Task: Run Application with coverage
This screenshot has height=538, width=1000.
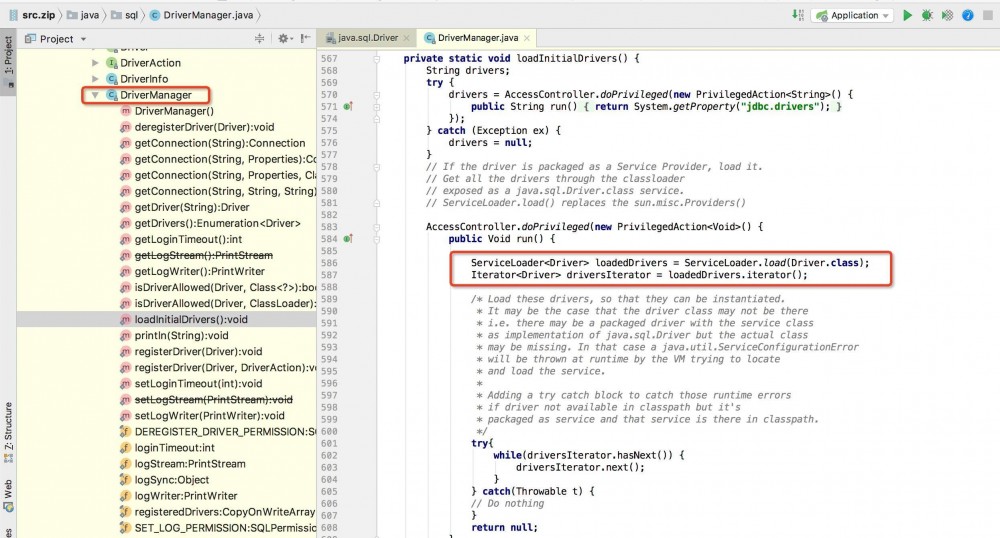Action: pos(947,15)
